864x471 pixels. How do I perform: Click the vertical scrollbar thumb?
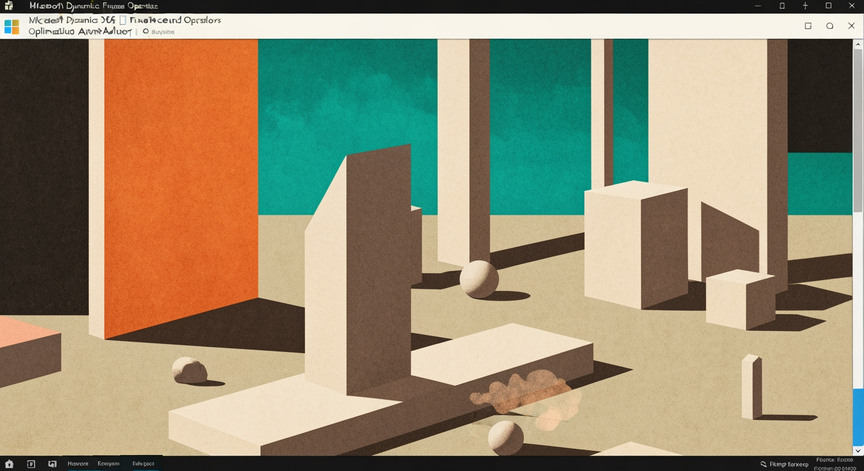(857, 129)
